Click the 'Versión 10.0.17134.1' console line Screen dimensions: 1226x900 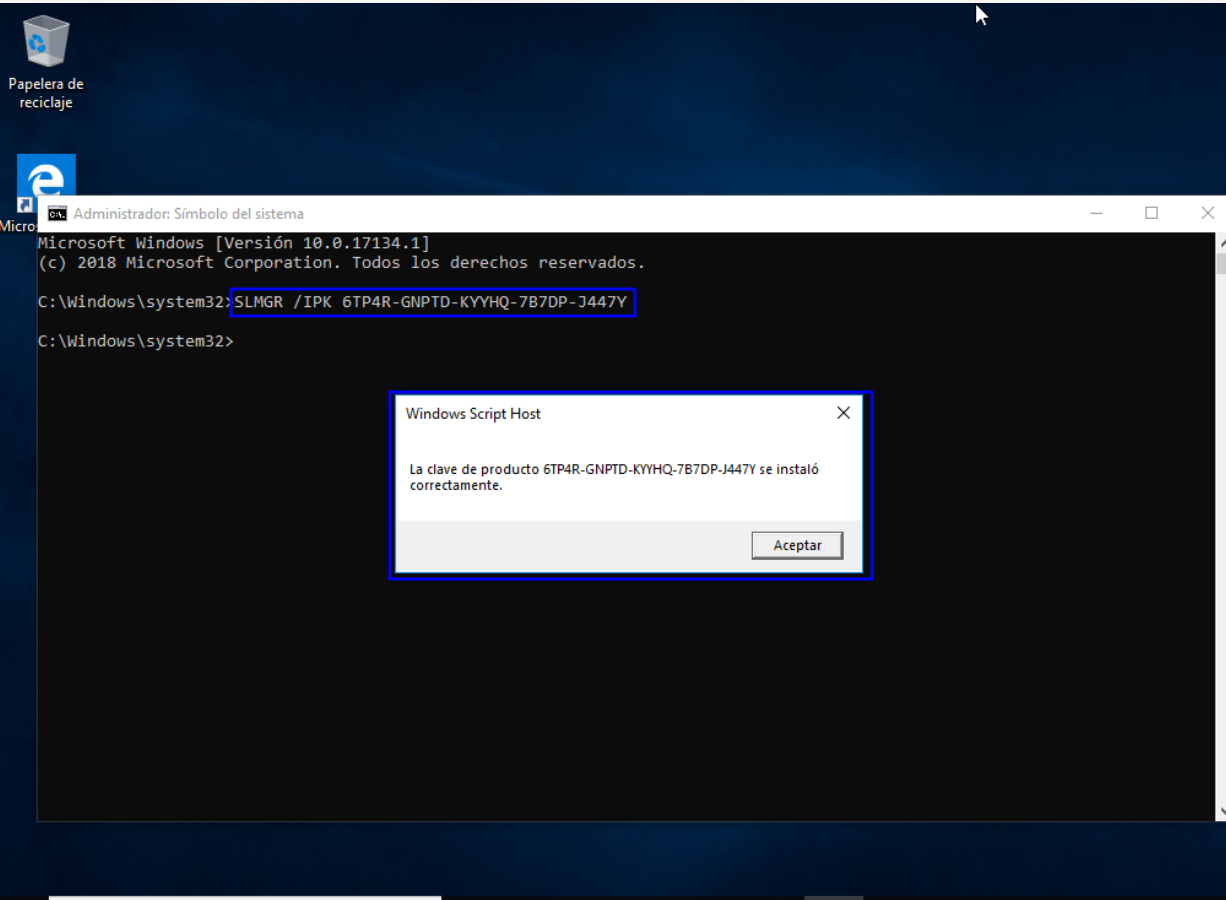[x=234, y=243]
